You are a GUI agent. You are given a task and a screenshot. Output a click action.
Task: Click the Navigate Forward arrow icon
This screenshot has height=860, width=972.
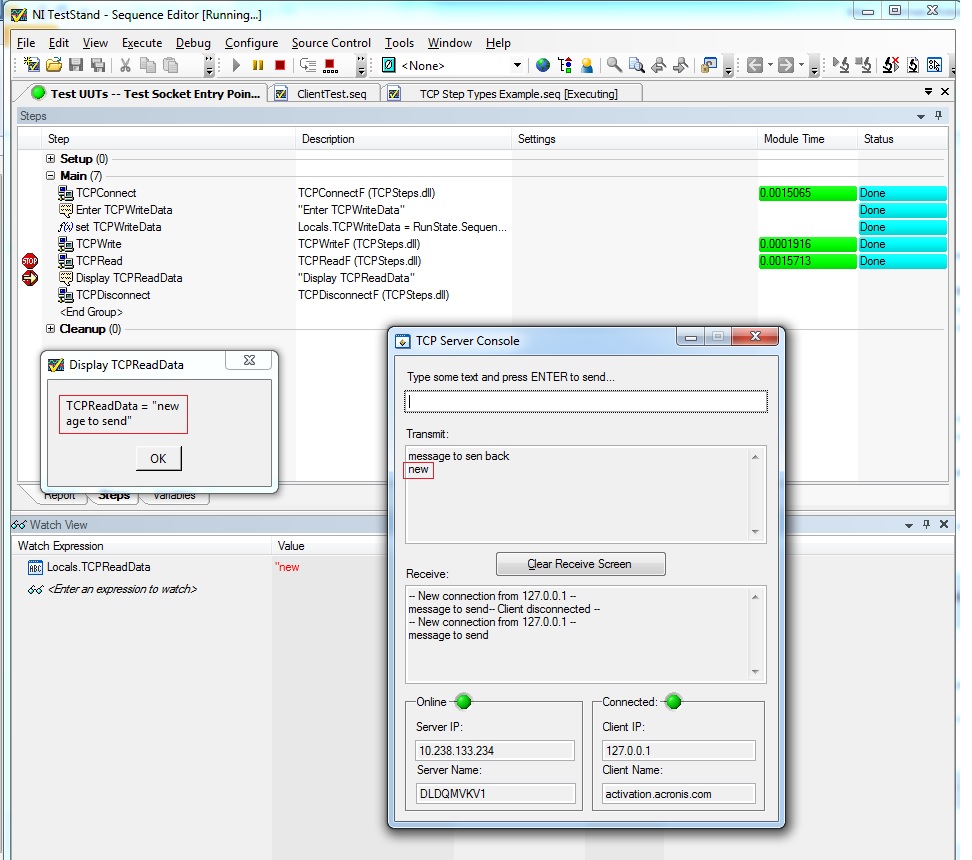click(785, 64)
